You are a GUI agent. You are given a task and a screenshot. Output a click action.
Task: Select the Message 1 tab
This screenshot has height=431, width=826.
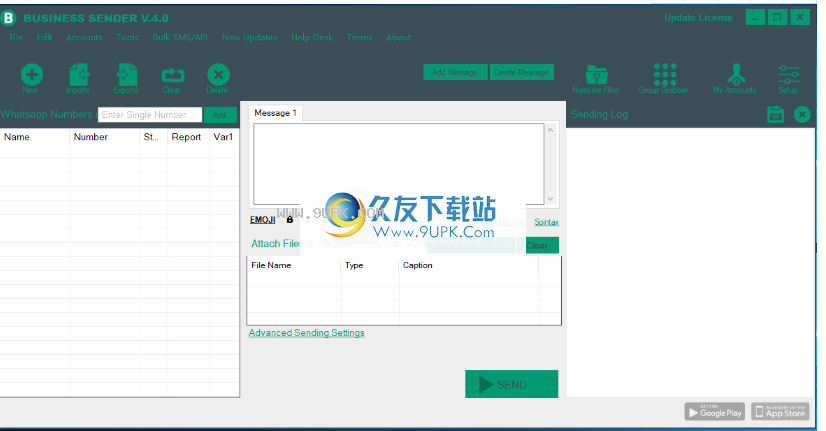tap(276, 113)
